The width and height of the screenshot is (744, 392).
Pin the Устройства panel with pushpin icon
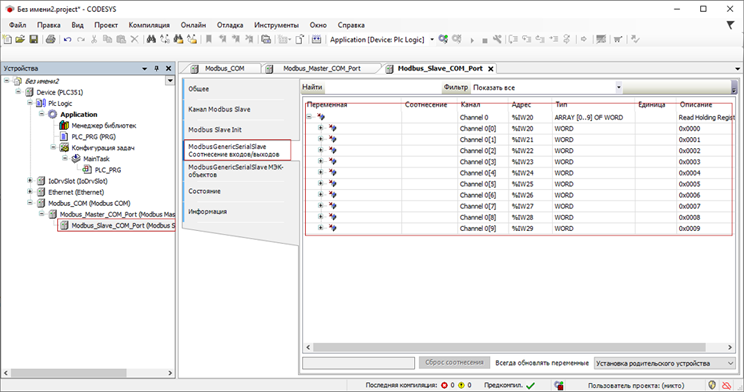pos(157,68)
